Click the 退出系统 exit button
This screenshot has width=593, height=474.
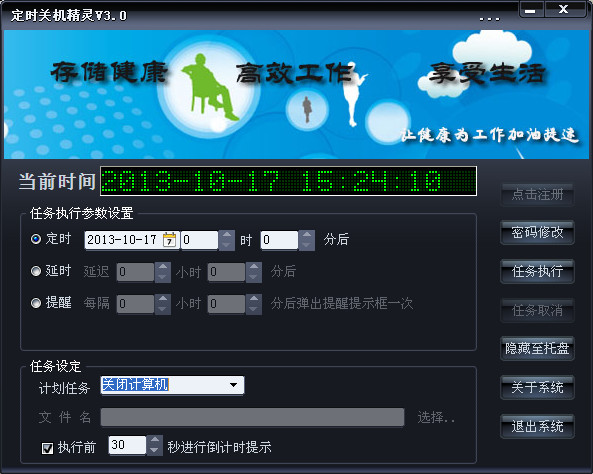click(537, 426)
